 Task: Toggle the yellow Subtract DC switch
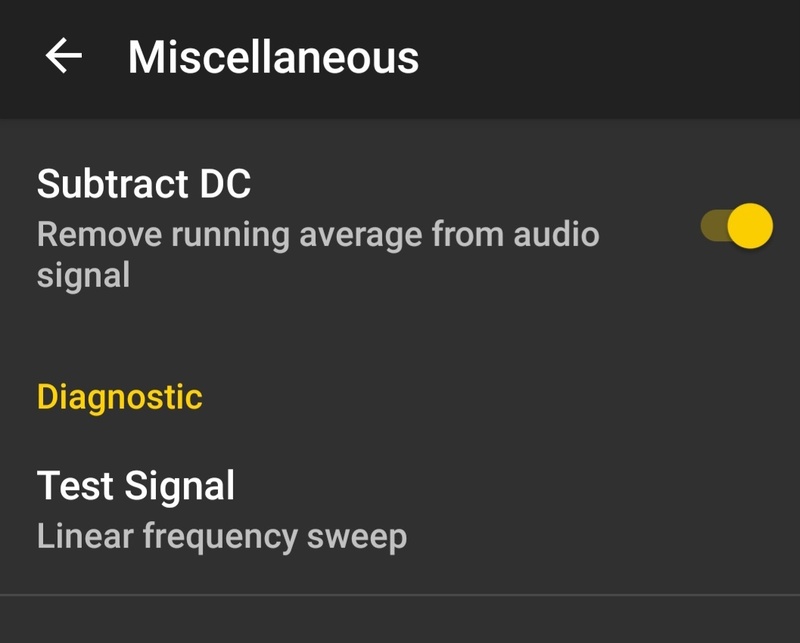point(737,227)
